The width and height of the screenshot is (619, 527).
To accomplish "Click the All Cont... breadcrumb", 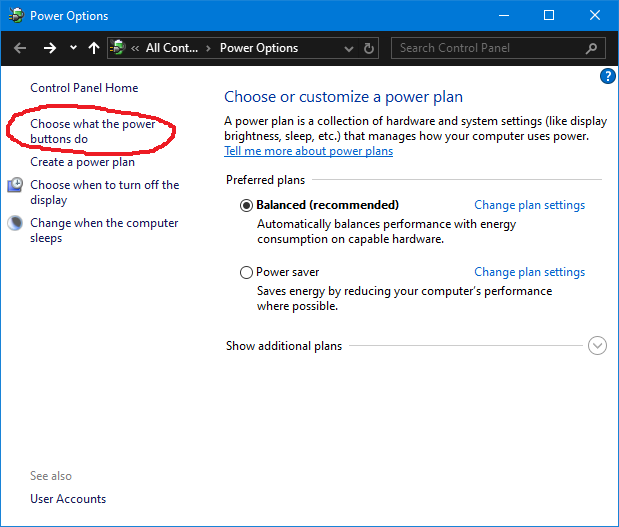I will [x=172, y=48].
